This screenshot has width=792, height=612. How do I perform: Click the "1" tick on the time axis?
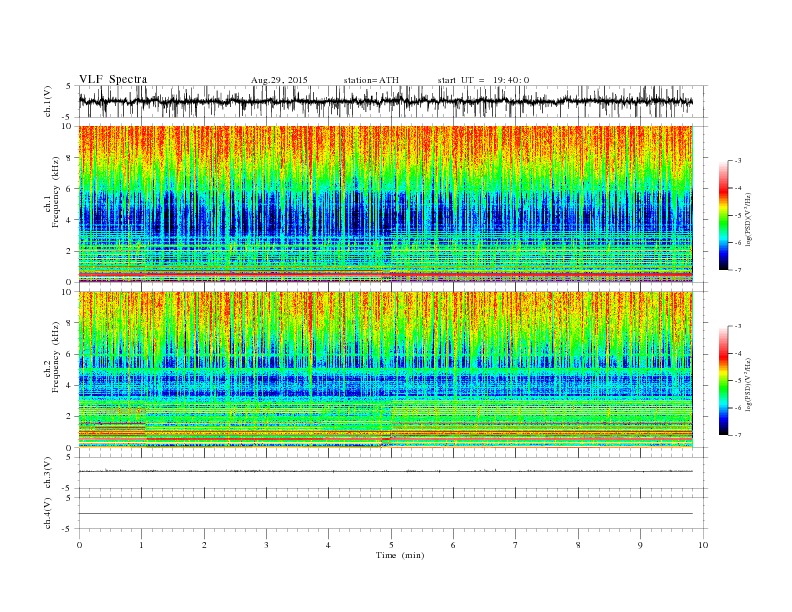(141, 545)
